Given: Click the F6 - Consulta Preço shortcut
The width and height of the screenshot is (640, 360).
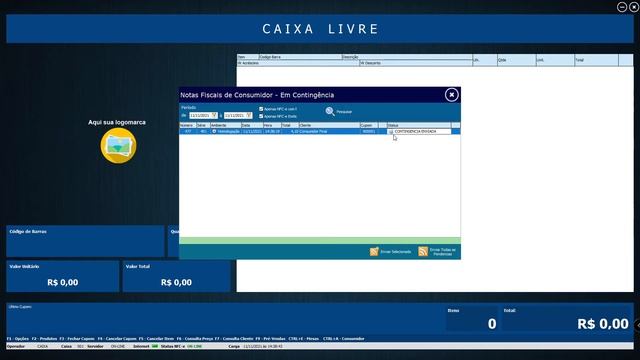Looking at the screenshot, I should tap(195, 338).
